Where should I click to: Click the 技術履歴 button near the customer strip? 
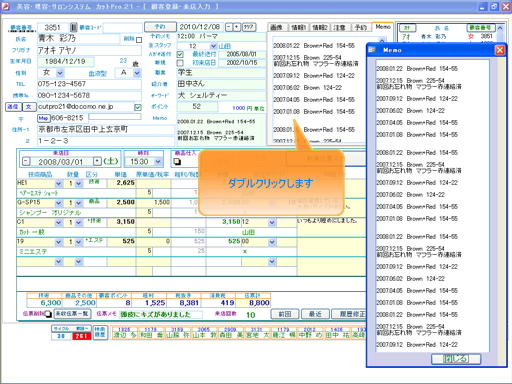coord(100,332)
